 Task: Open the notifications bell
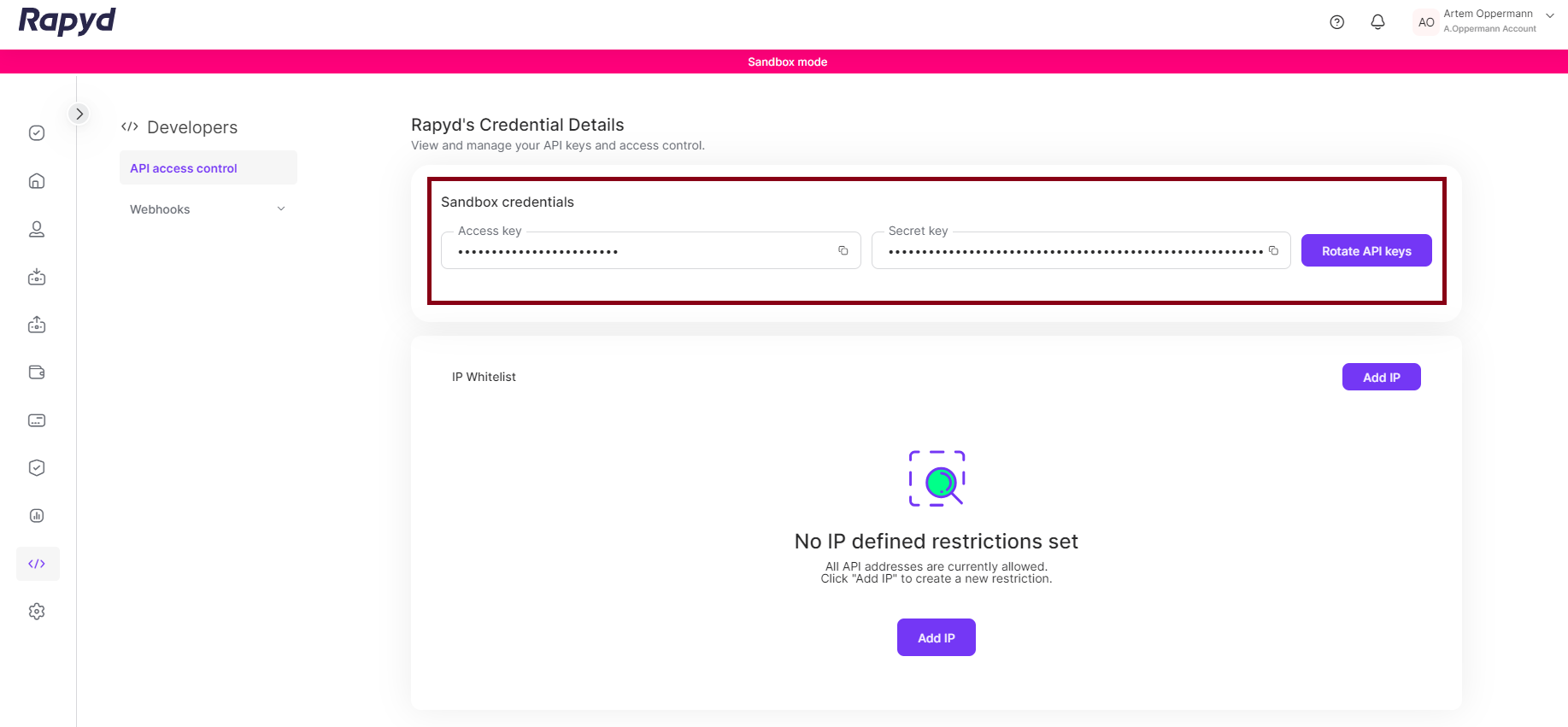pyautogui.click(x=1377, y=22)
